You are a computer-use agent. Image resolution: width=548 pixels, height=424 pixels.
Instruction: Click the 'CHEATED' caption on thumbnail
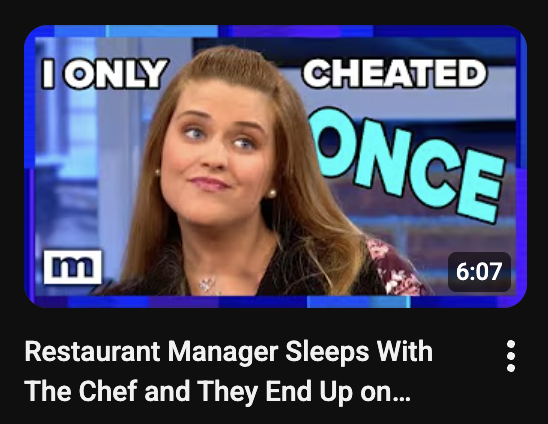tap(394, 73)
